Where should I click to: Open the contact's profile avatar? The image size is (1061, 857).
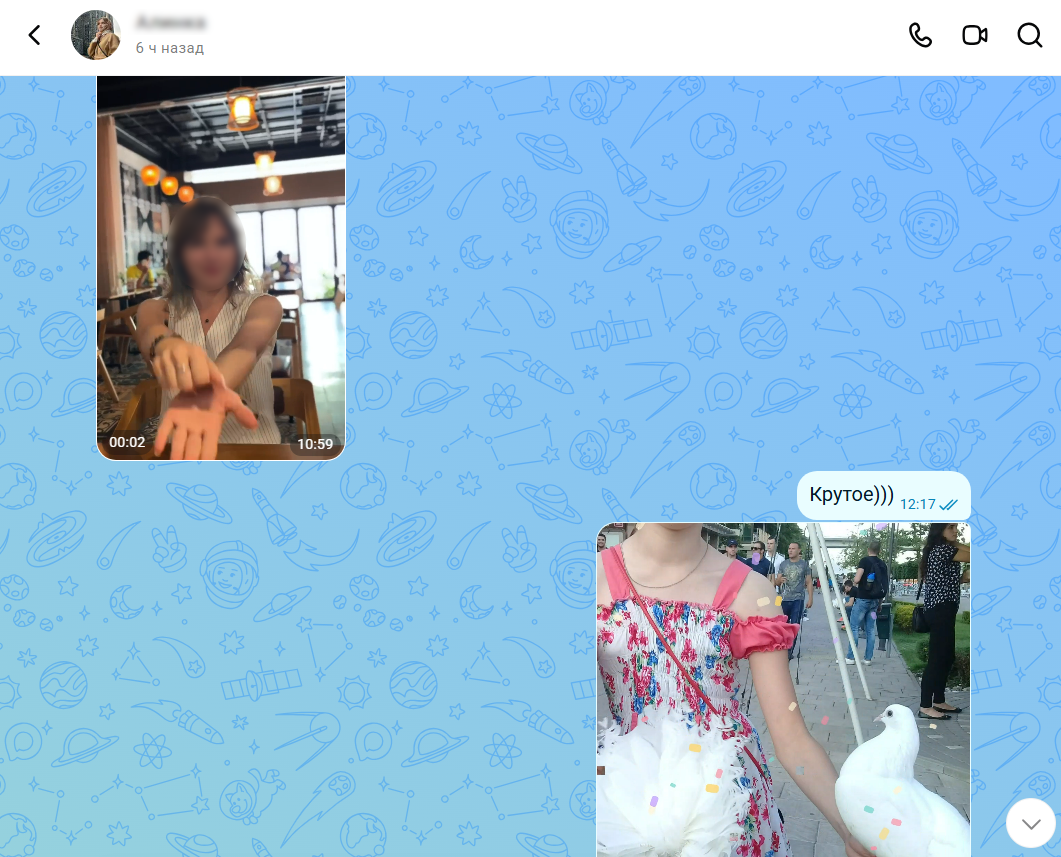pyautogui.click(x=95, y=35)
